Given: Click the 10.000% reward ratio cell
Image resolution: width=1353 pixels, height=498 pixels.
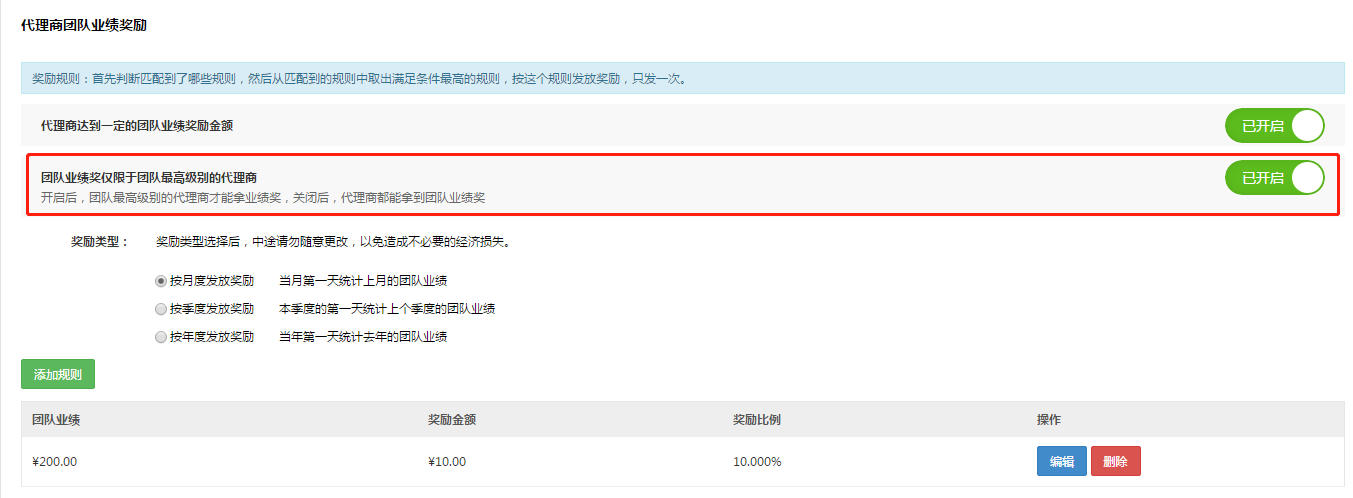Looking at the screenshot, I should (x=757, y=462).
